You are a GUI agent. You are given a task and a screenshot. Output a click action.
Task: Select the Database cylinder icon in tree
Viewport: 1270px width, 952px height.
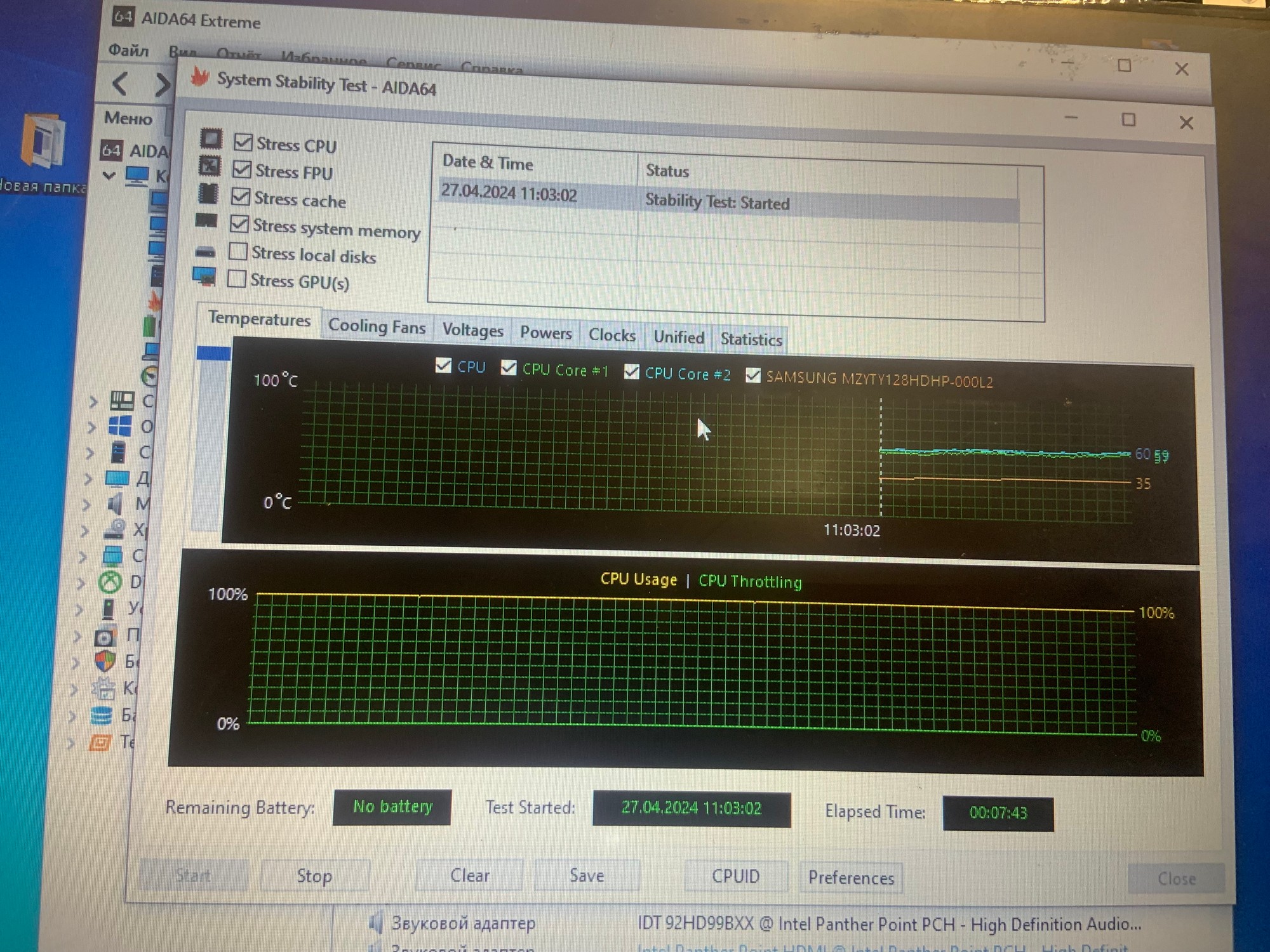click(x=101, y=715)
